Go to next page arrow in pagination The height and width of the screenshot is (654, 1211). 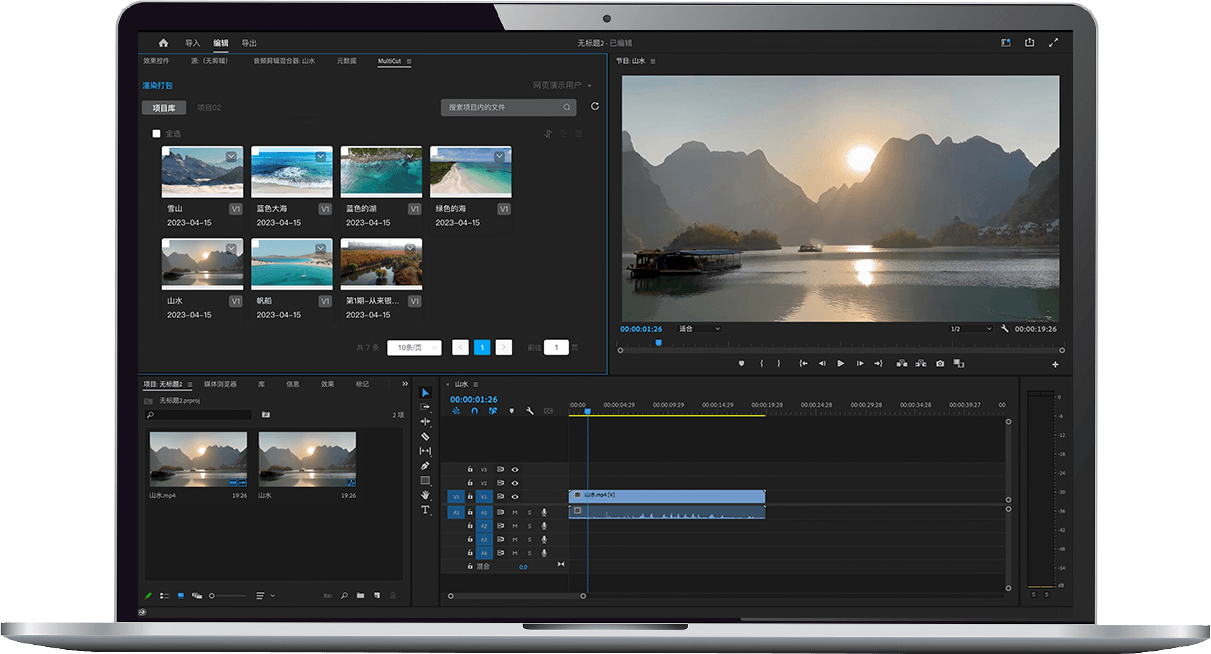(x=504, y=347)
